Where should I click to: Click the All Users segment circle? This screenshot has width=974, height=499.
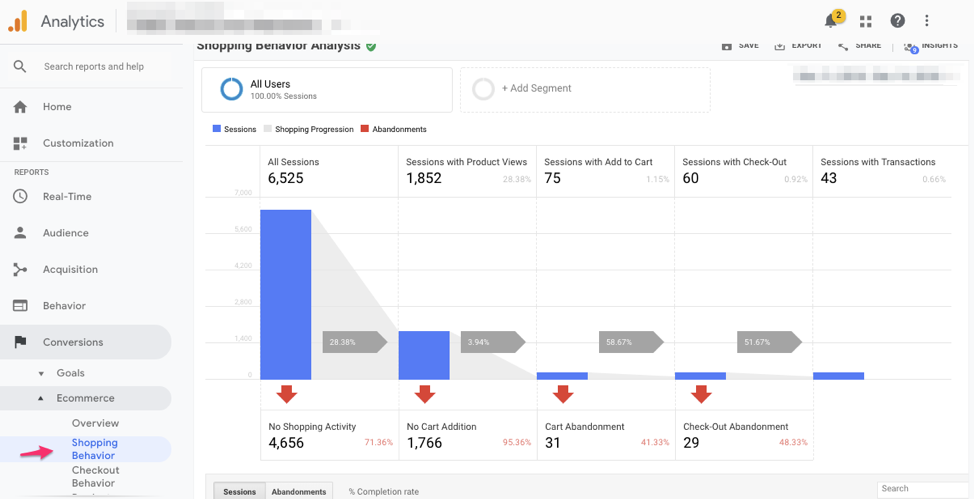pyautogui.click(x=231, y=89)
